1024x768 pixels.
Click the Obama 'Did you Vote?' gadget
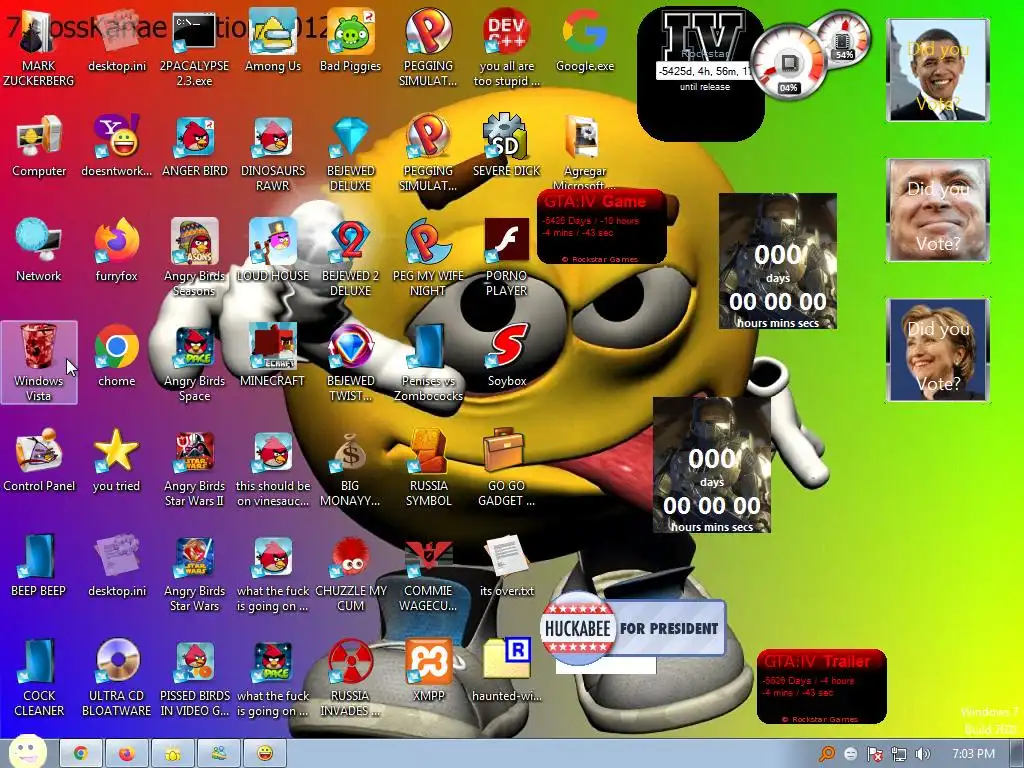(x=938, y=70)
